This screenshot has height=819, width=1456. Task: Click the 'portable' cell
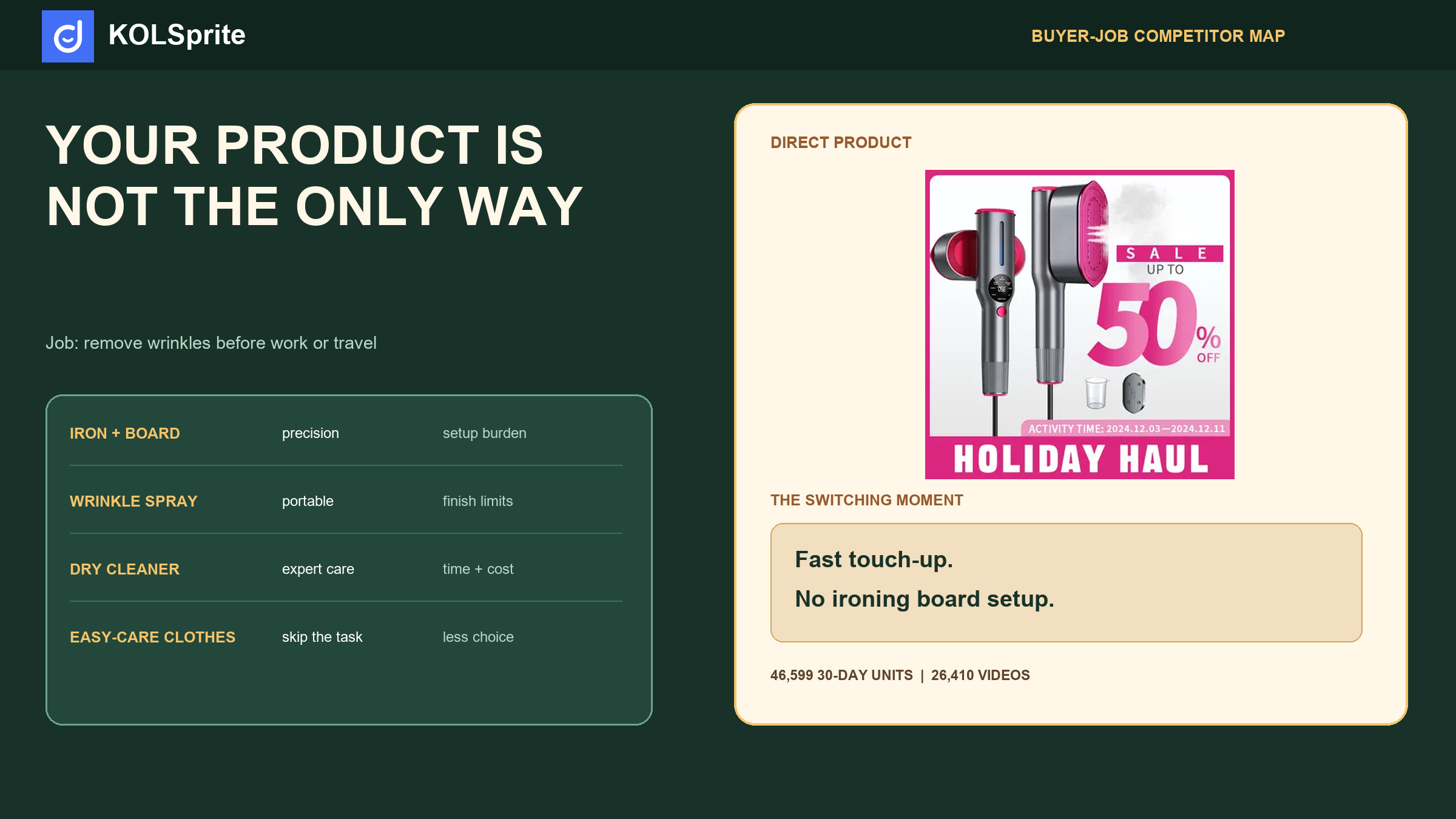[308, 502]
